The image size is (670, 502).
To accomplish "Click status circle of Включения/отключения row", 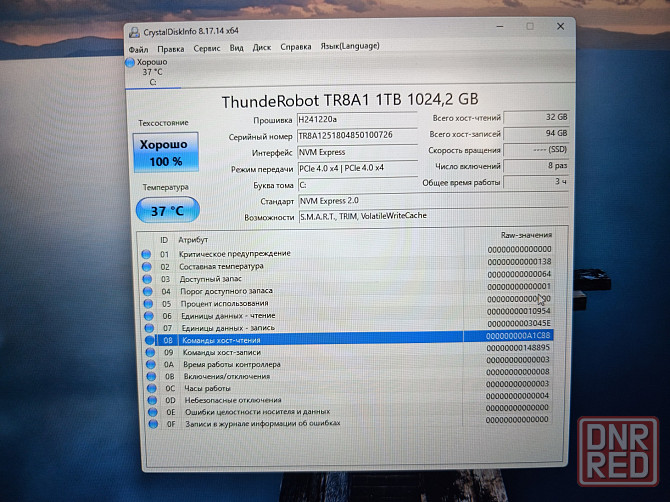I will pyautogui.click(x=151, y=376).
